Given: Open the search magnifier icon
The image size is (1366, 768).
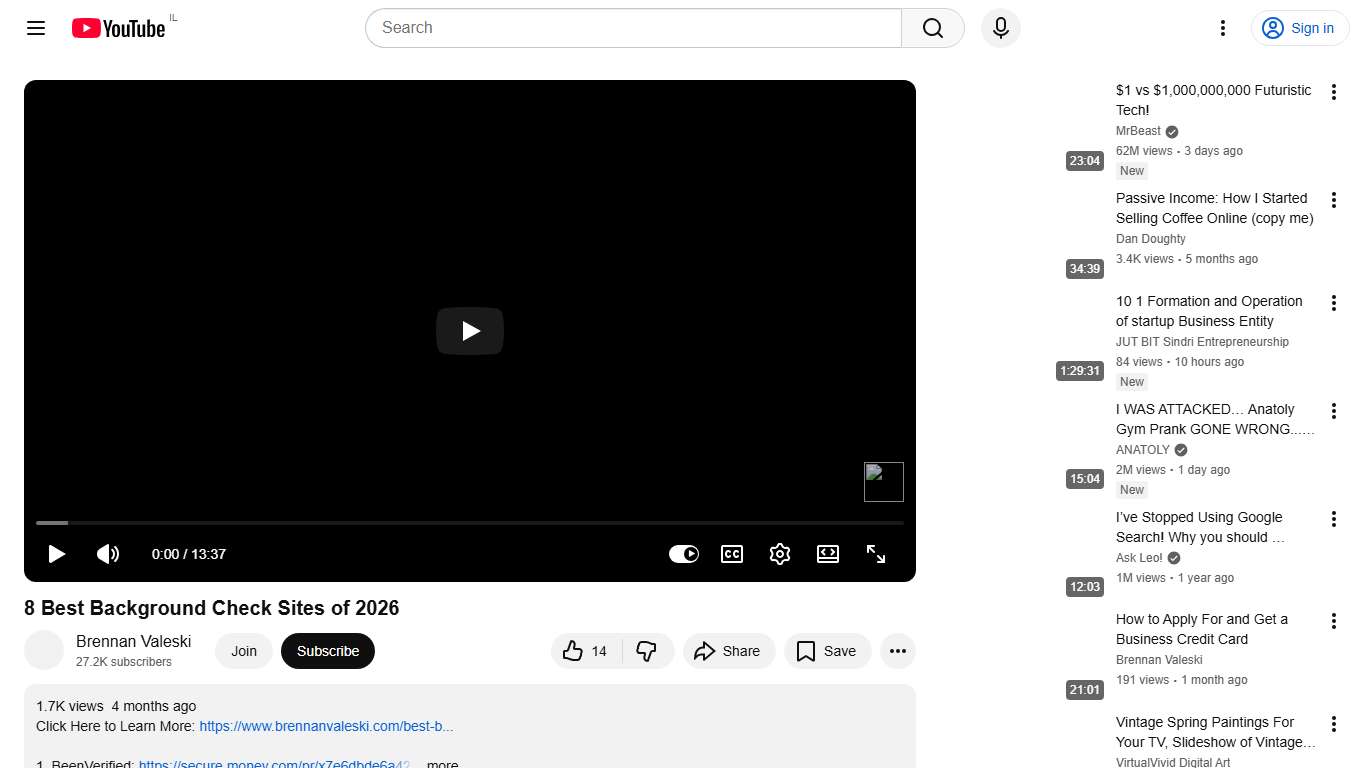Looking at the screenshot, I should click(x=931, y=28).
